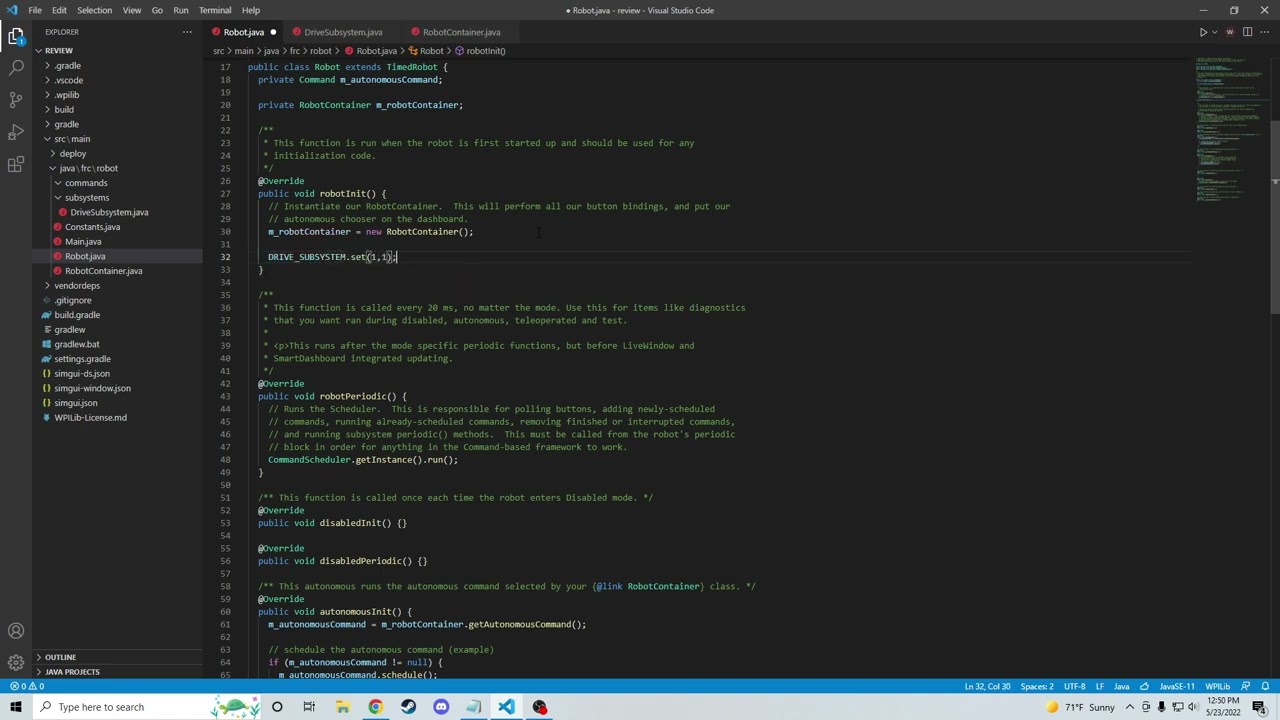This screenshot has width=1280, height=720.
Task: Click Ln 32, Col 30 in status bar
Action: [987, 686]
